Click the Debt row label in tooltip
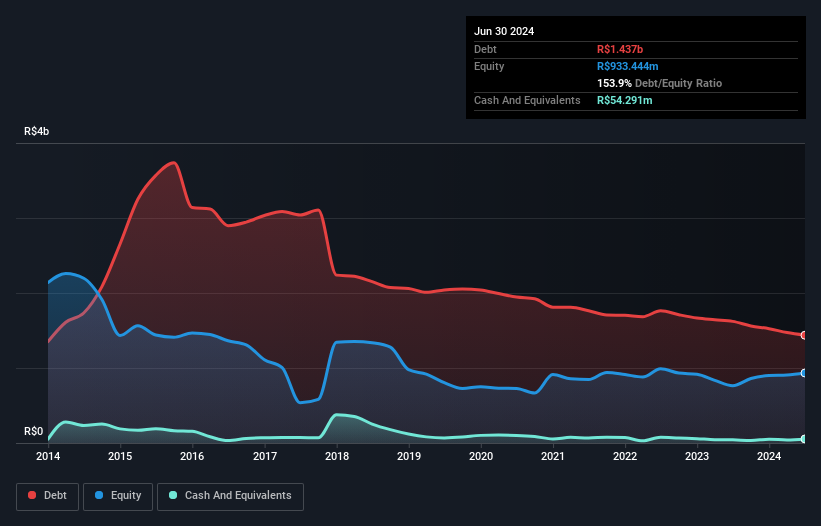 [485, 49]
